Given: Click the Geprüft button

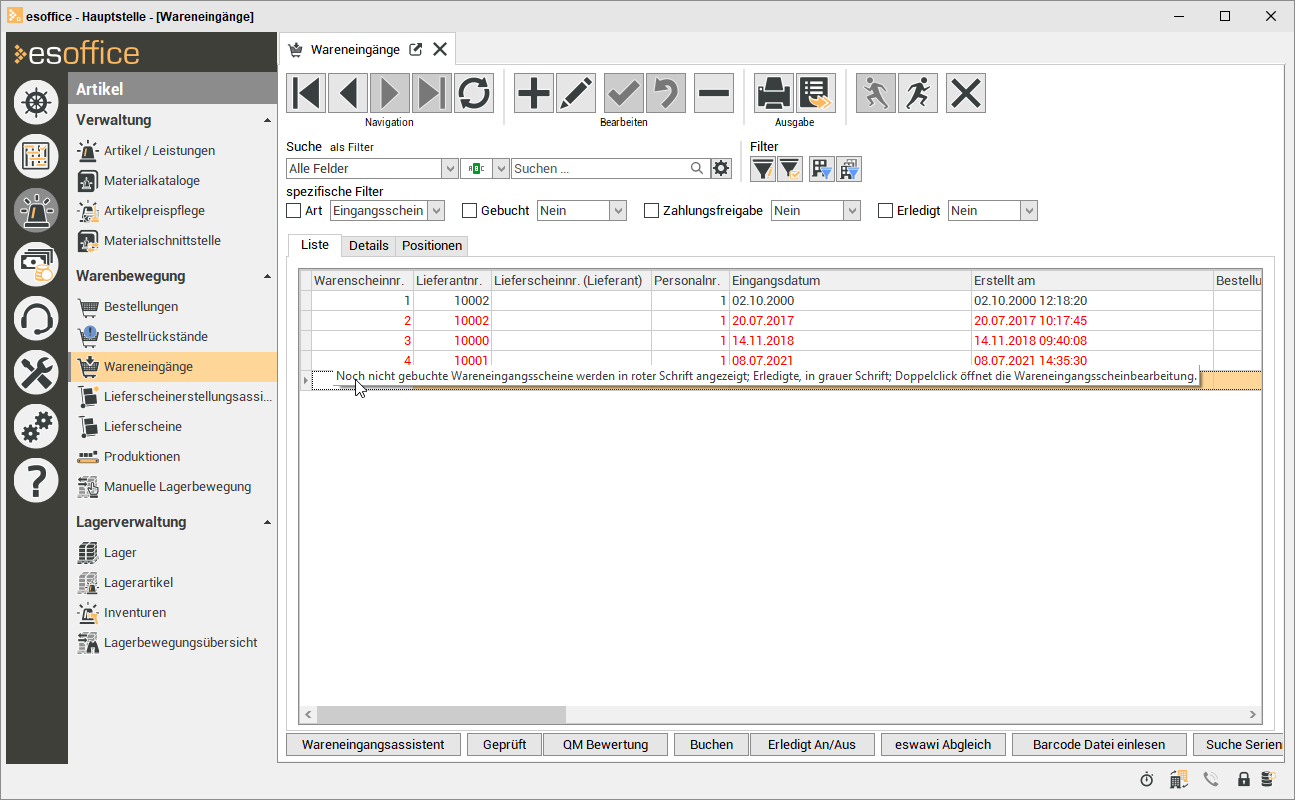Looking at the screenshot, I should click(x=505, y=745).
